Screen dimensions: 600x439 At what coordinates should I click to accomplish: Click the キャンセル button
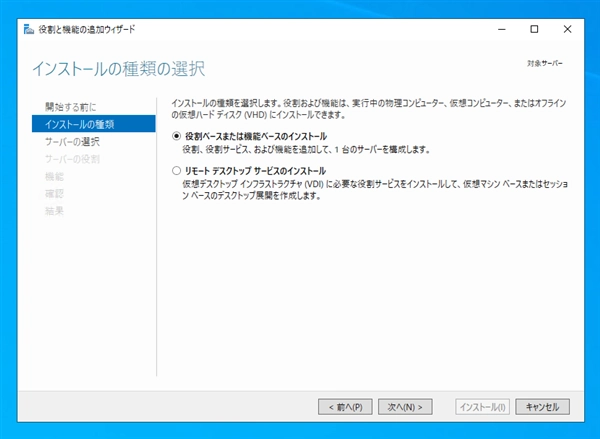point(543,407)
